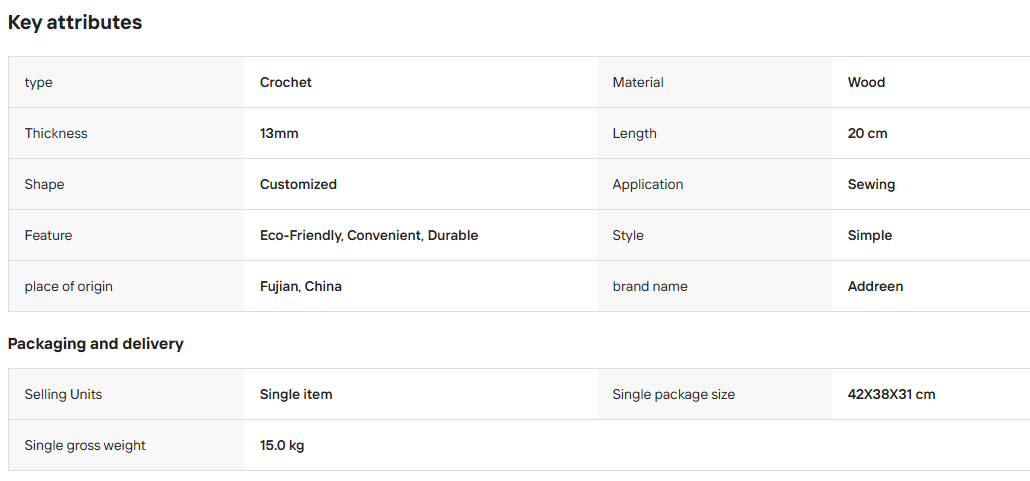Click the Single gross weight label
The height and width of the screenshot is (481, 1030).
pyautogui.click(x=85, y=446)
